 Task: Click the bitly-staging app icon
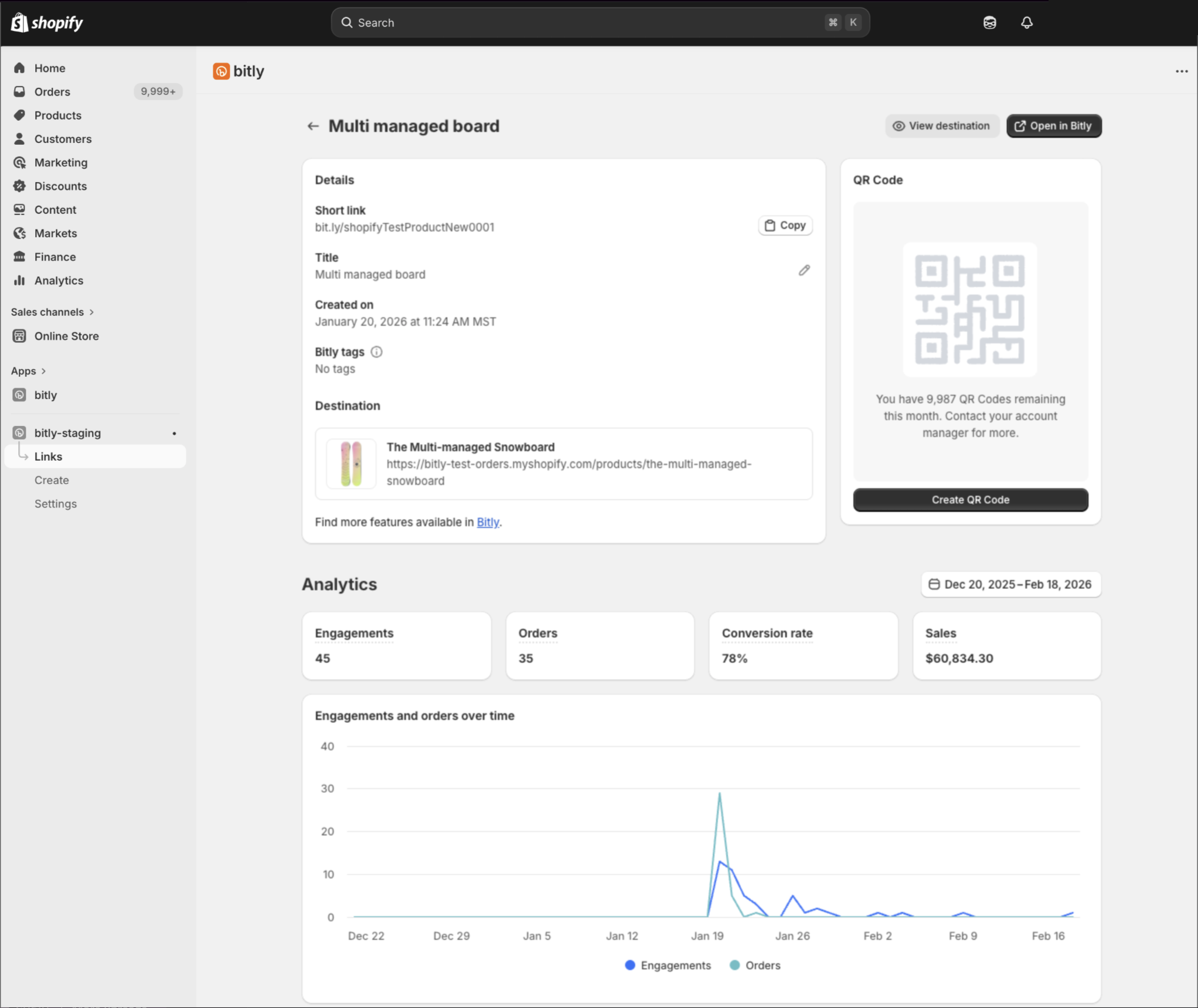tap(19, 433)
